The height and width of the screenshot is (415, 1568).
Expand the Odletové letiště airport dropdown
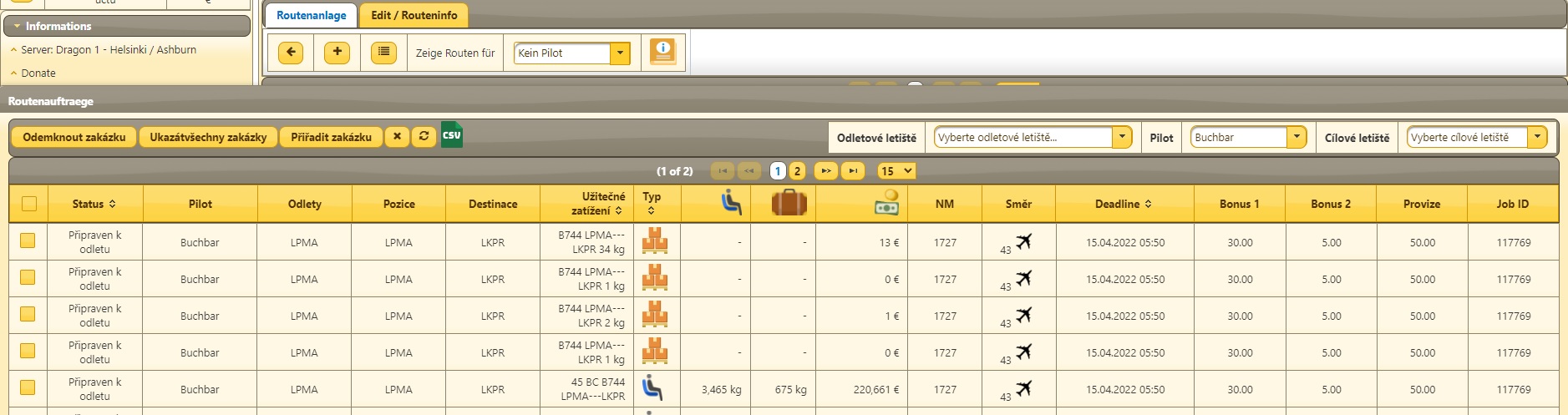coord(1122,138)
